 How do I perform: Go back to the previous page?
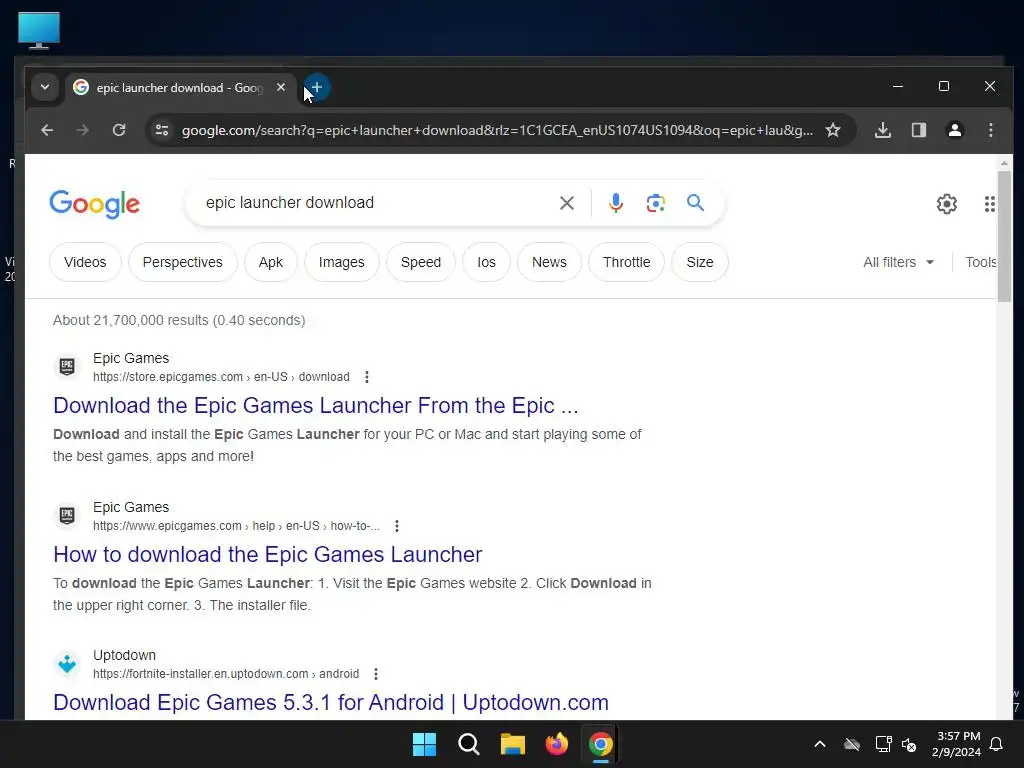pyautogui.click(x=47, y=130)
